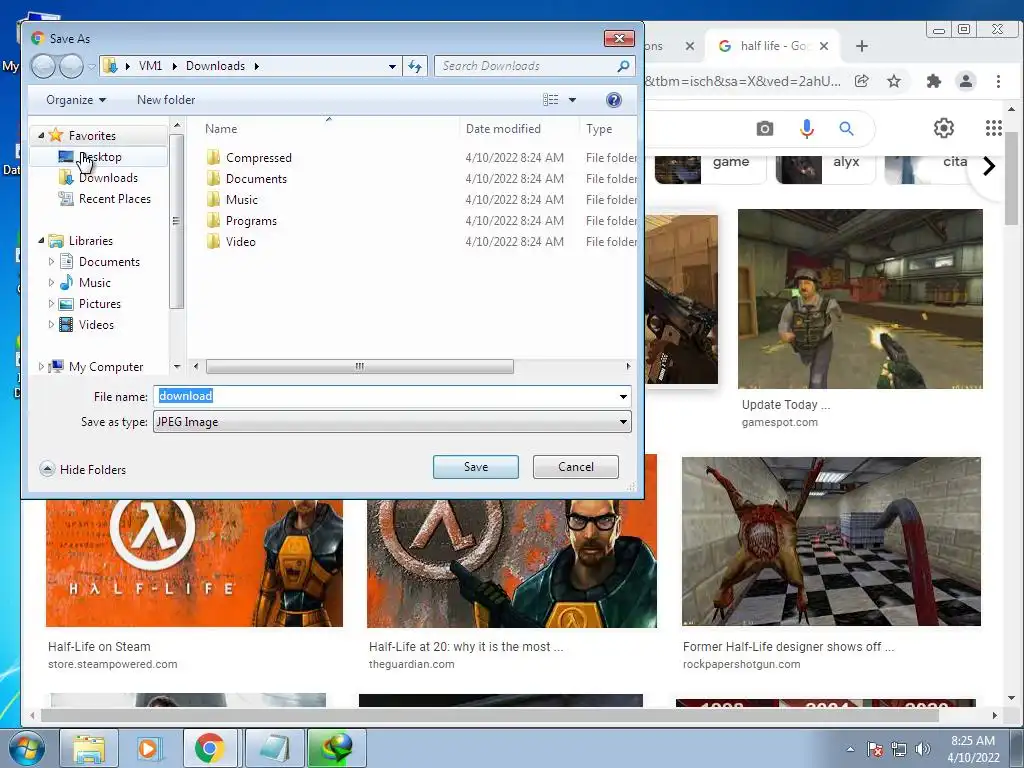Refresh the Downloads folder listing
This screenshot has width=1024, height=768.
tap(415, 66)
